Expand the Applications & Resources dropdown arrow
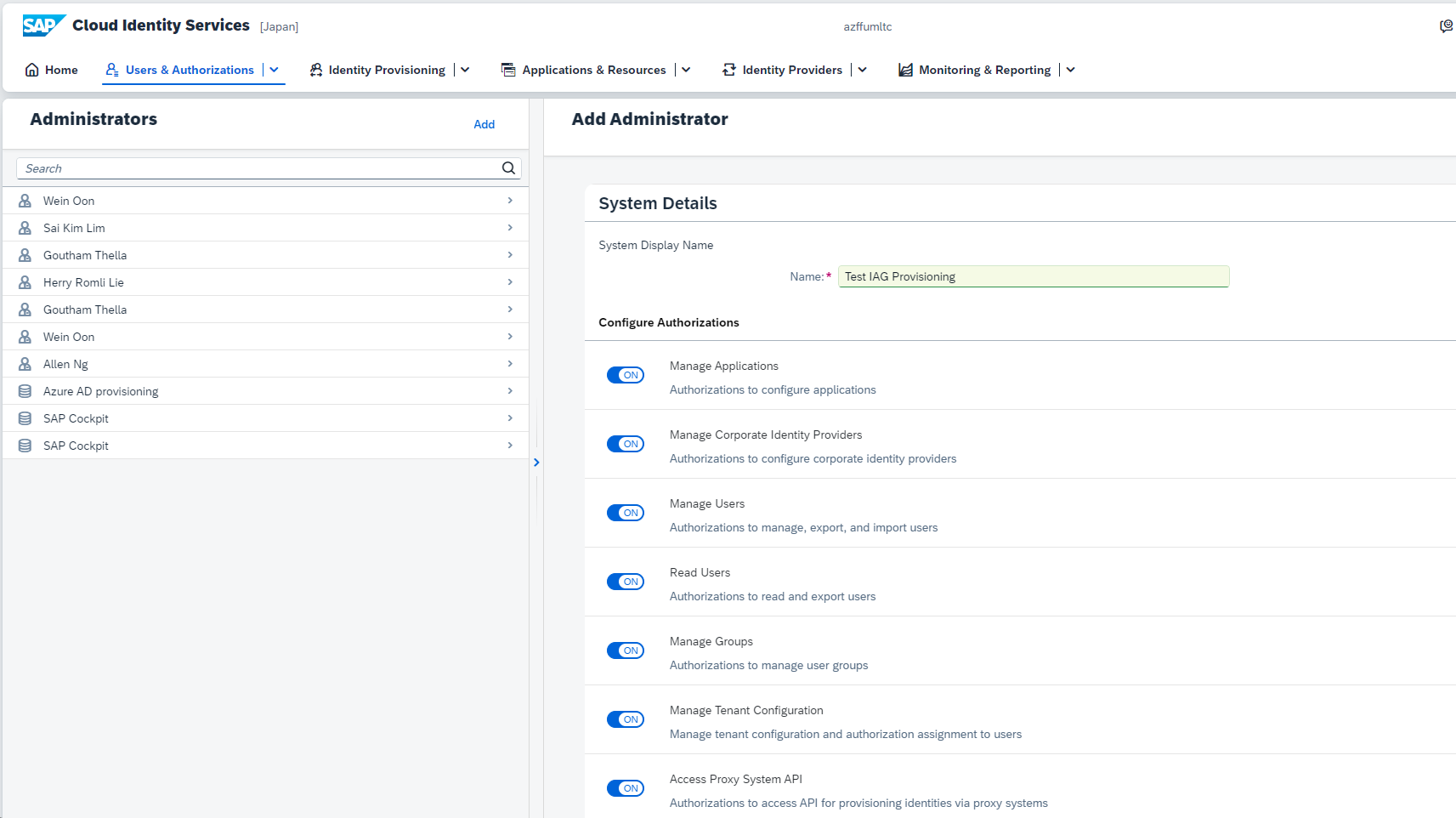Viewport: 1456px width, 818px height. point(686,70)
